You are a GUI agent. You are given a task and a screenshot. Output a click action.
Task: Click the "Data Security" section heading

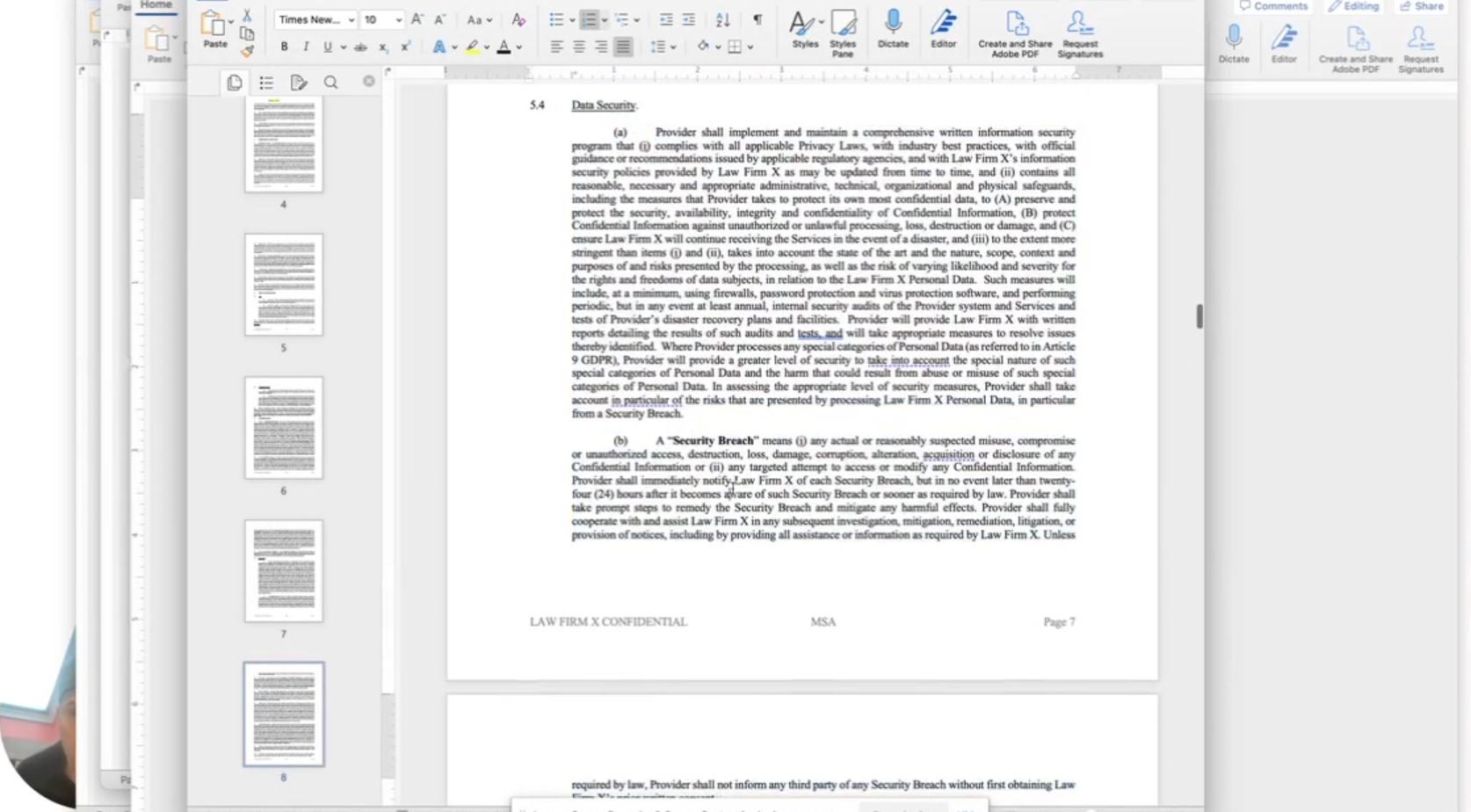(603, 105)
